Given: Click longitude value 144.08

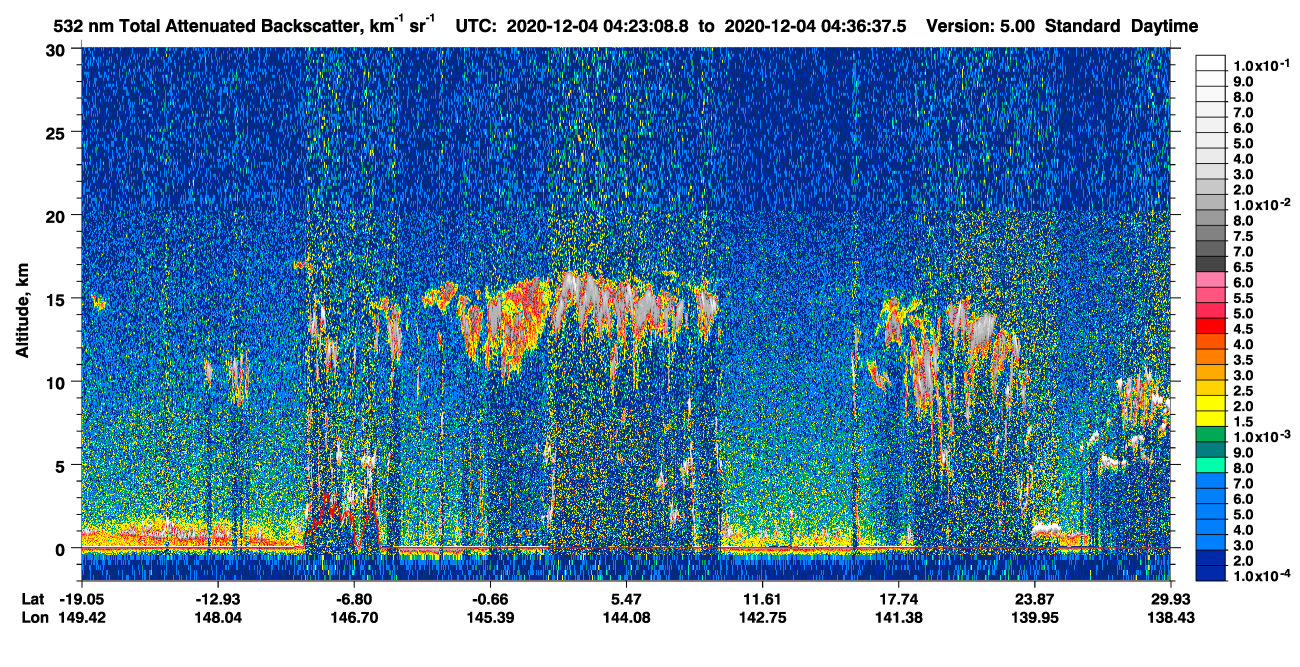Looking at the screenshot, I should [626, 617].
